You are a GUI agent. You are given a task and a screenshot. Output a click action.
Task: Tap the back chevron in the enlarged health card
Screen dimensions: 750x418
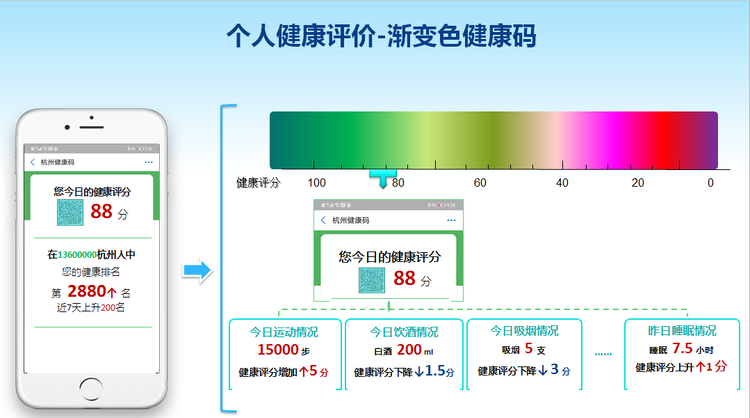[x=323, y=220]
